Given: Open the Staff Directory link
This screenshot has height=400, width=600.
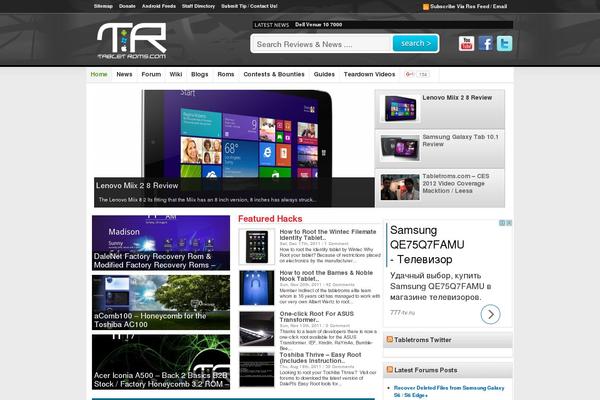Looking at the screenshot, I should click(x=198, y=6).
